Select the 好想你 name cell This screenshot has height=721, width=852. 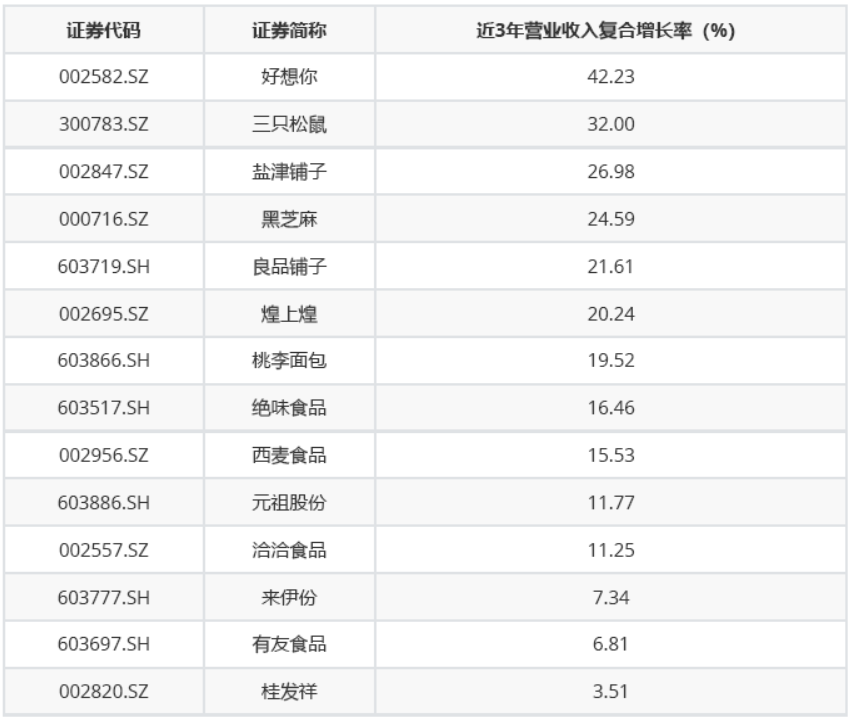tap(289, 77)
